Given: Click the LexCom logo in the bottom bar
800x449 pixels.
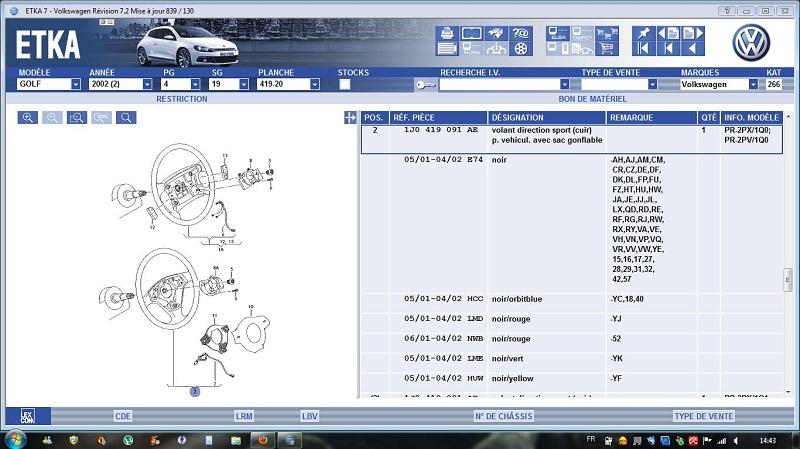Looking at the screenshot, I should click(x=28, y=416).
